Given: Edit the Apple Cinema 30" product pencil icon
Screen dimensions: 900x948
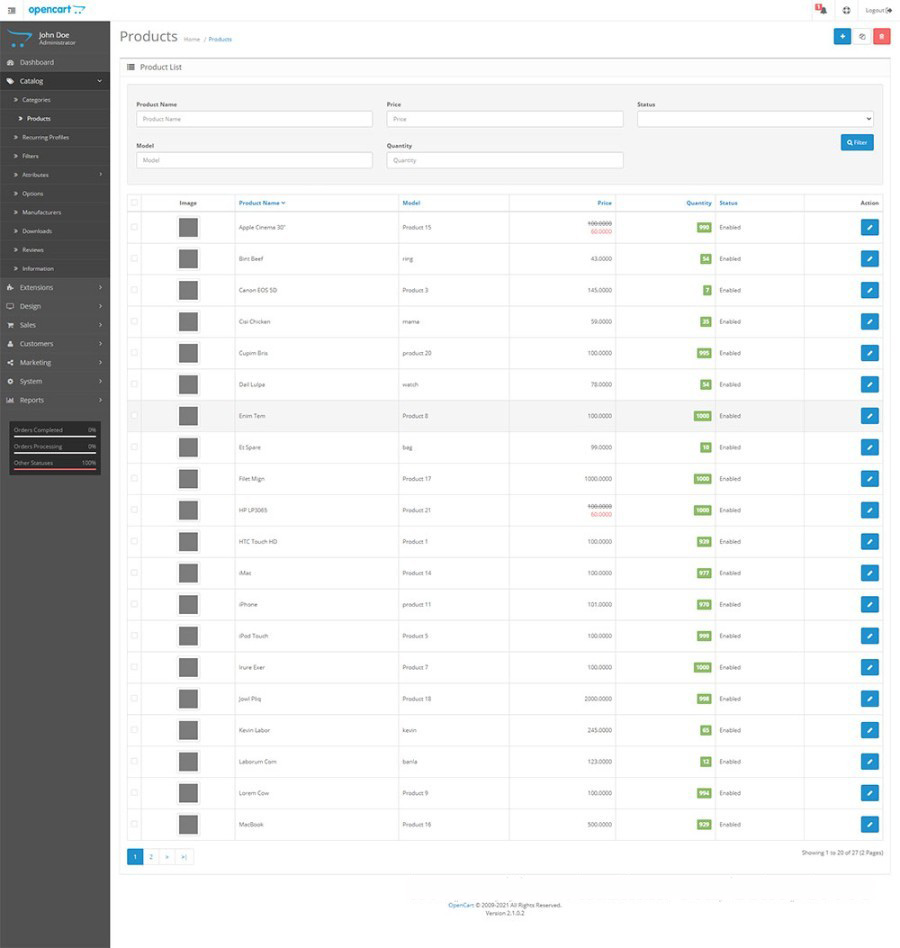Looking at the screenshot, I should click(x=869, y=227).
